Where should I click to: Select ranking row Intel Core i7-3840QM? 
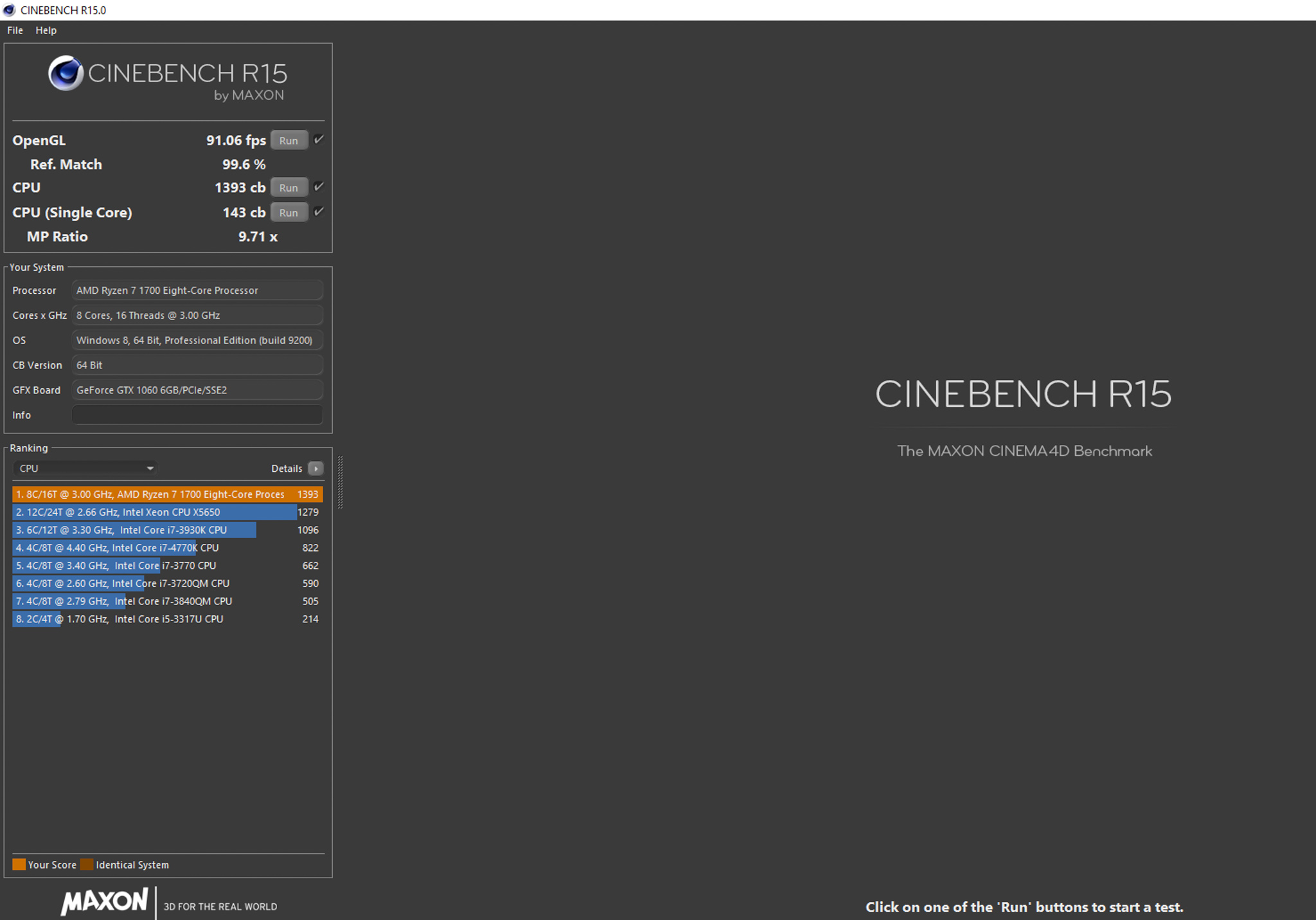[167, 601]
